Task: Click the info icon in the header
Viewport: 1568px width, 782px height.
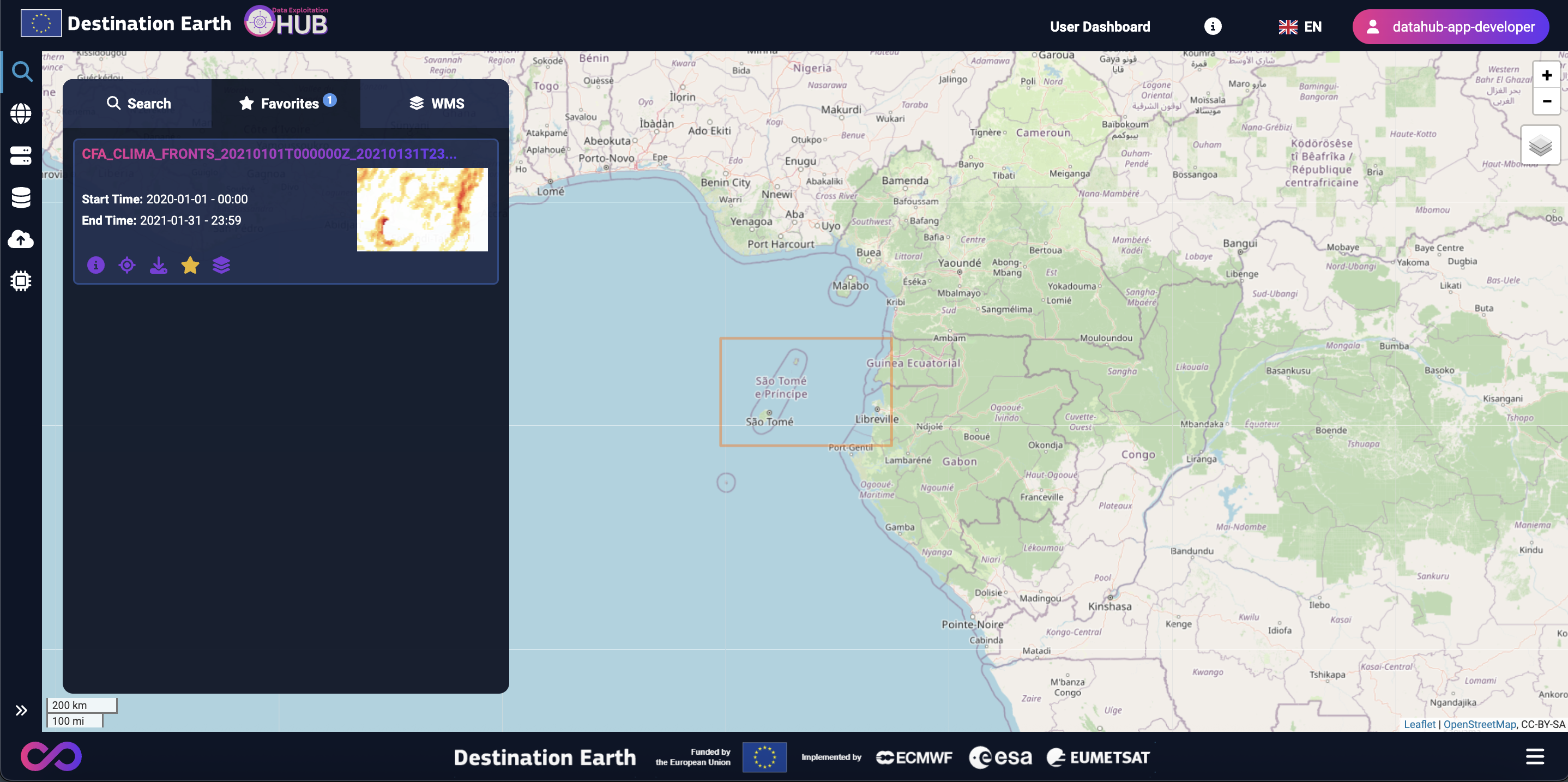Action: tap(1213, 26)
